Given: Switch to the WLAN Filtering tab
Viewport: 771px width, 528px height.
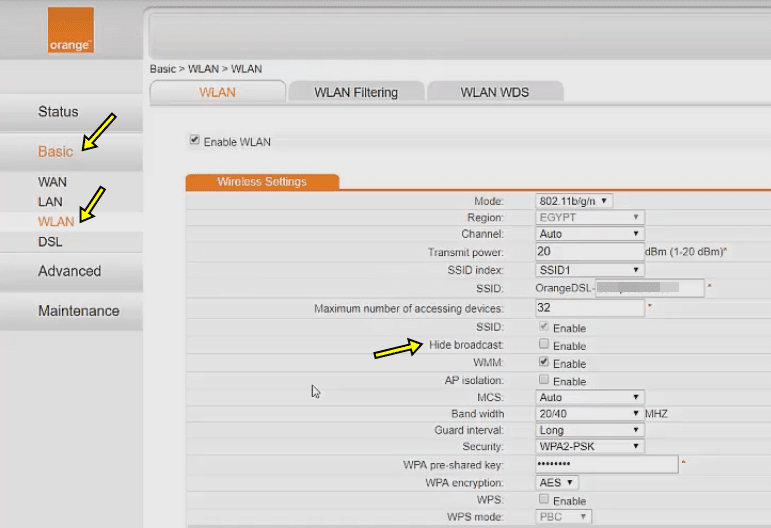Looking at the screenshot, I should (x=356, y=92).
